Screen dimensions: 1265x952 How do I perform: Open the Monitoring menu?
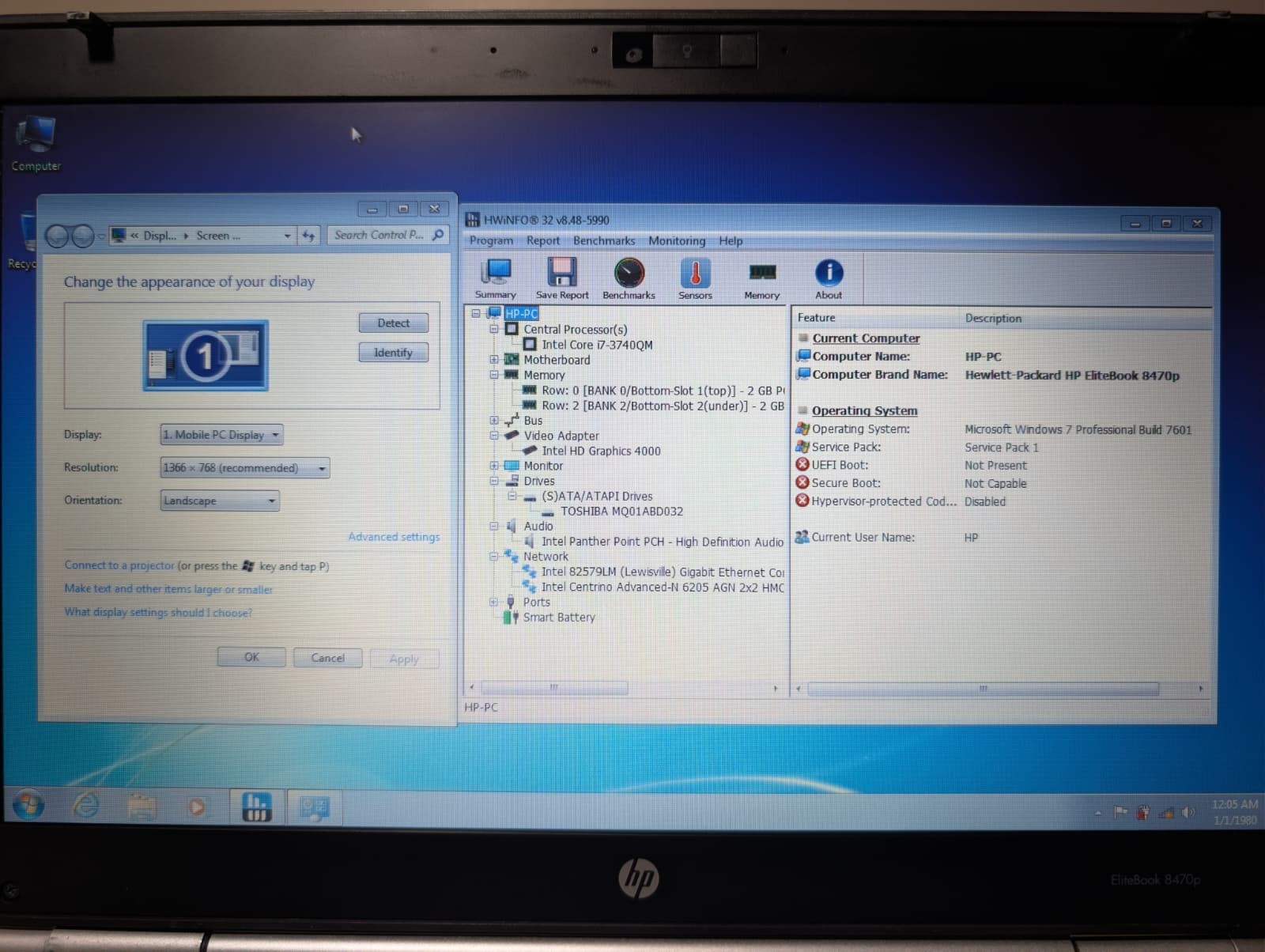(677, 240)
